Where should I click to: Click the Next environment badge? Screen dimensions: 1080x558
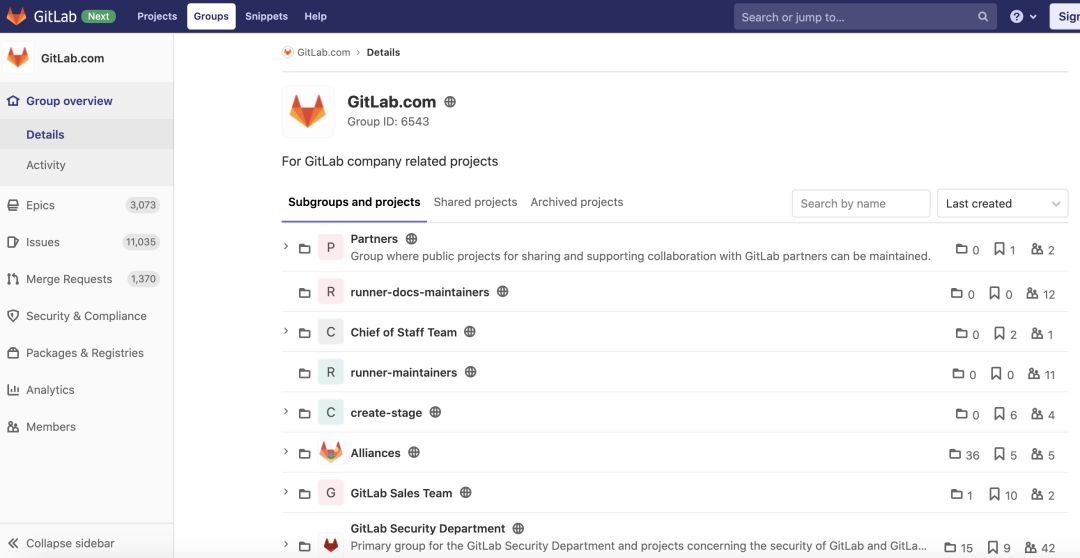98,17
